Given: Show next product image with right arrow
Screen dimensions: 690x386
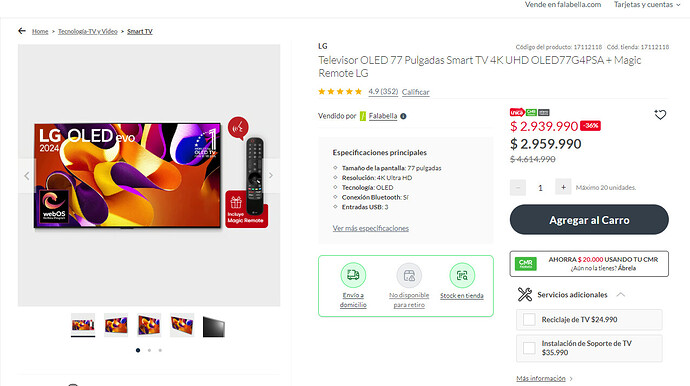Looking at the screenshot, I should [x=271, y=175].
